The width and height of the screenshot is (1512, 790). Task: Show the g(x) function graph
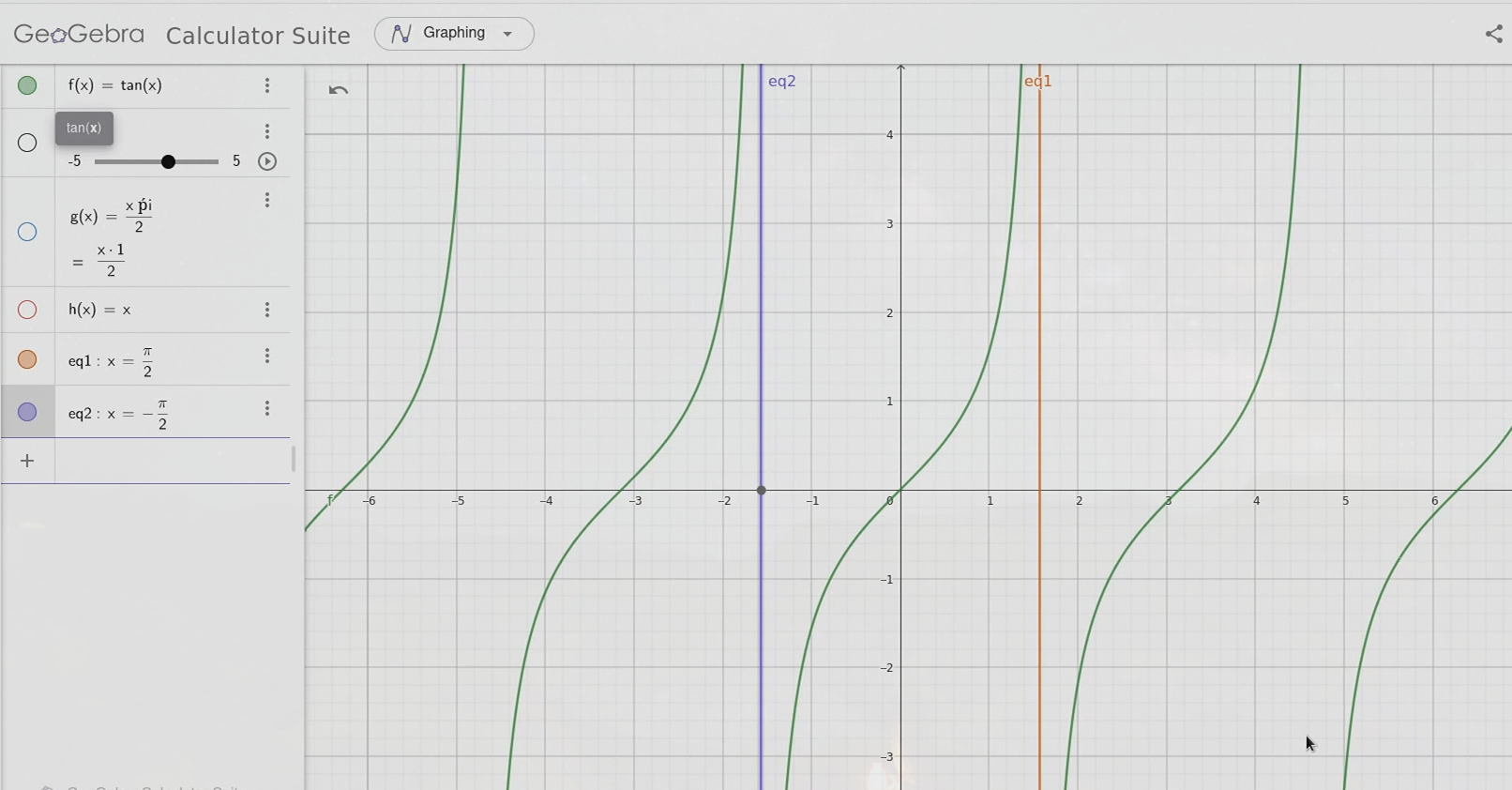(x=28, y=232)
